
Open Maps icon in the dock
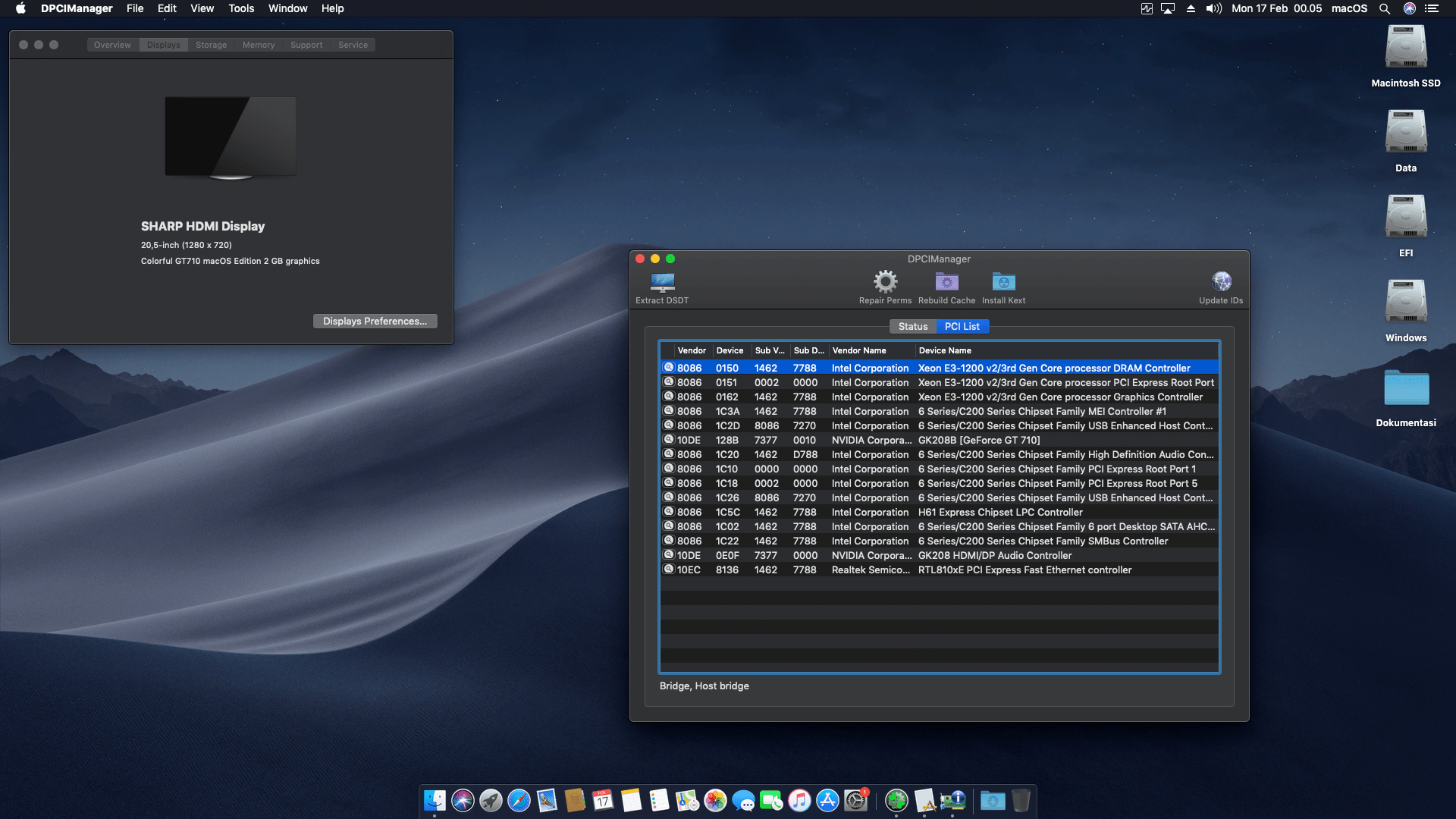pos(687,800)
